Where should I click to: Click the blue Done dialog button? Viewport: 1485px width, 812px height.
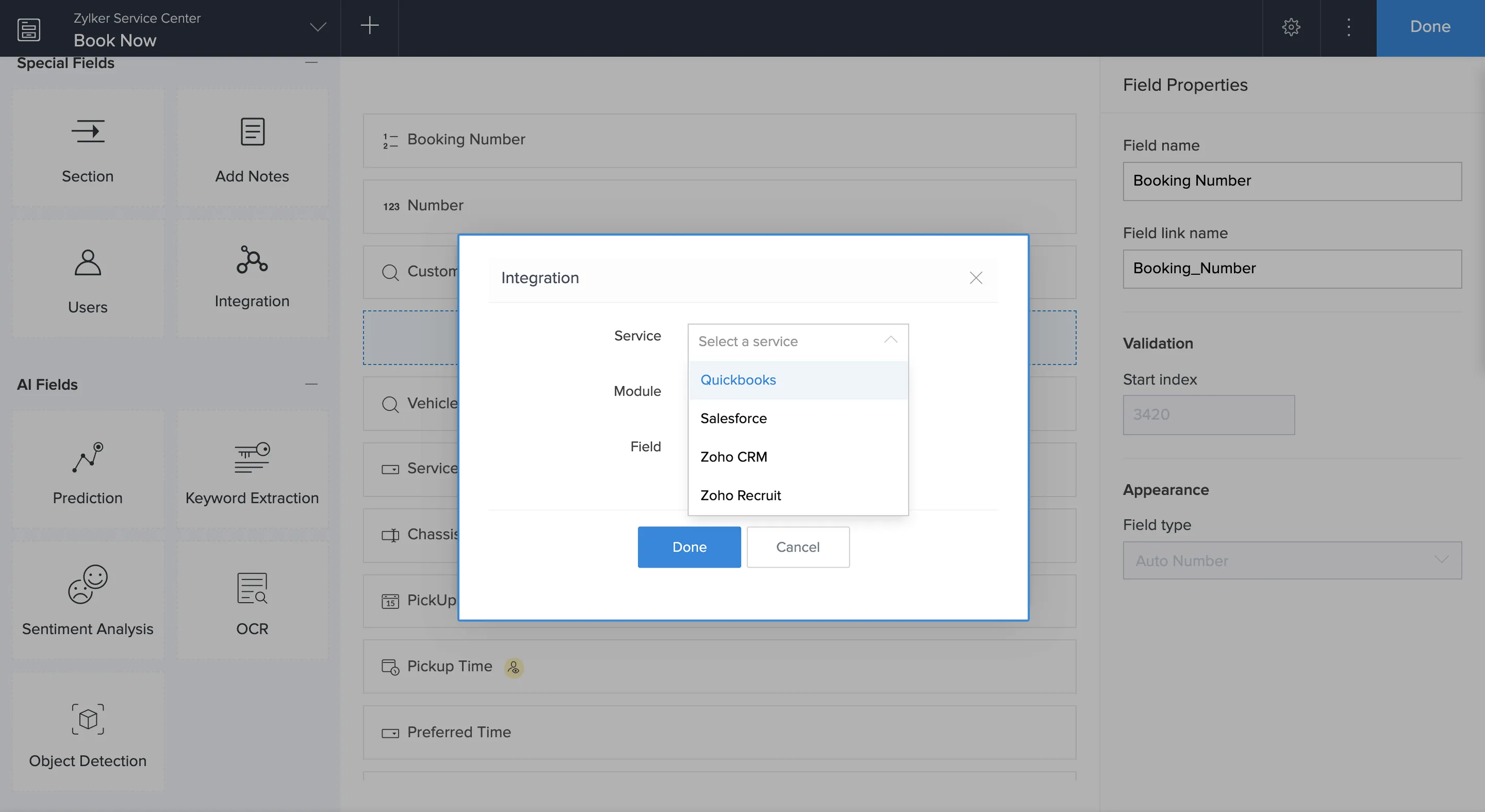tap(689, 547)
